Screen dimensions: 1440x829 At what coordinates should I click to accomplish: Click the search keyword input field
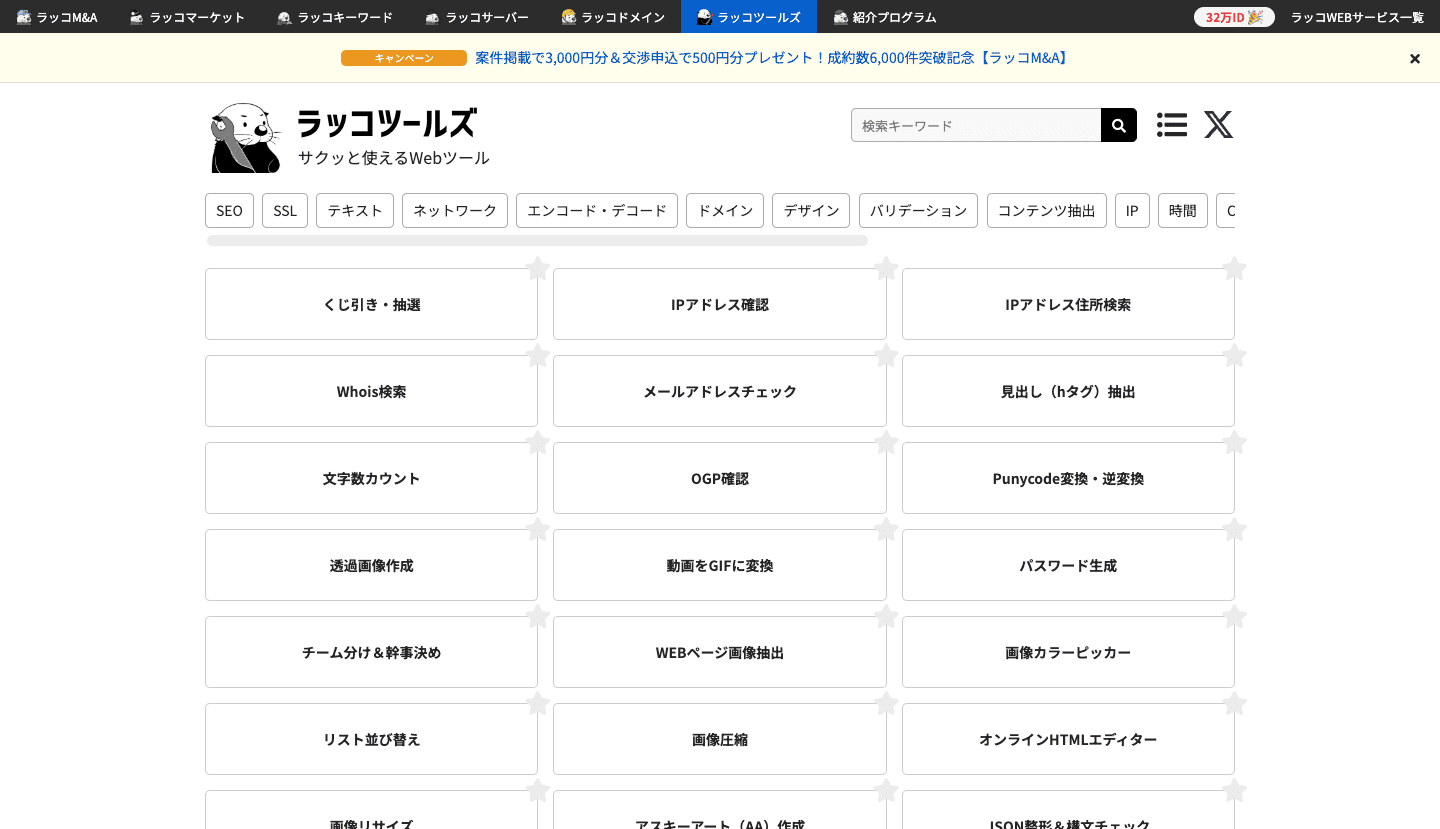tap(975, 125)
